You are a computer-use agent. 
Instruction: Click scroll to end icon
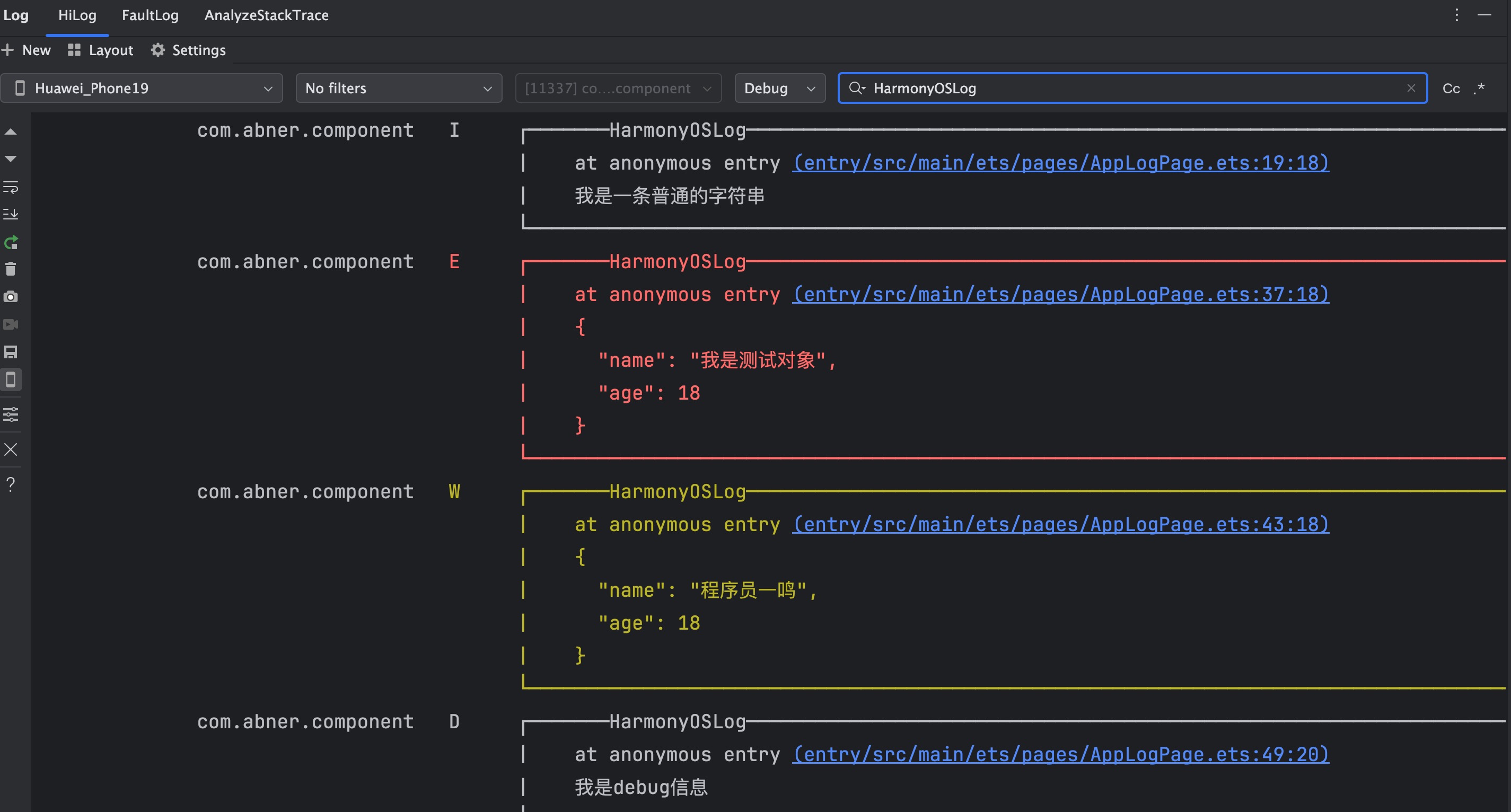(11, 214)
